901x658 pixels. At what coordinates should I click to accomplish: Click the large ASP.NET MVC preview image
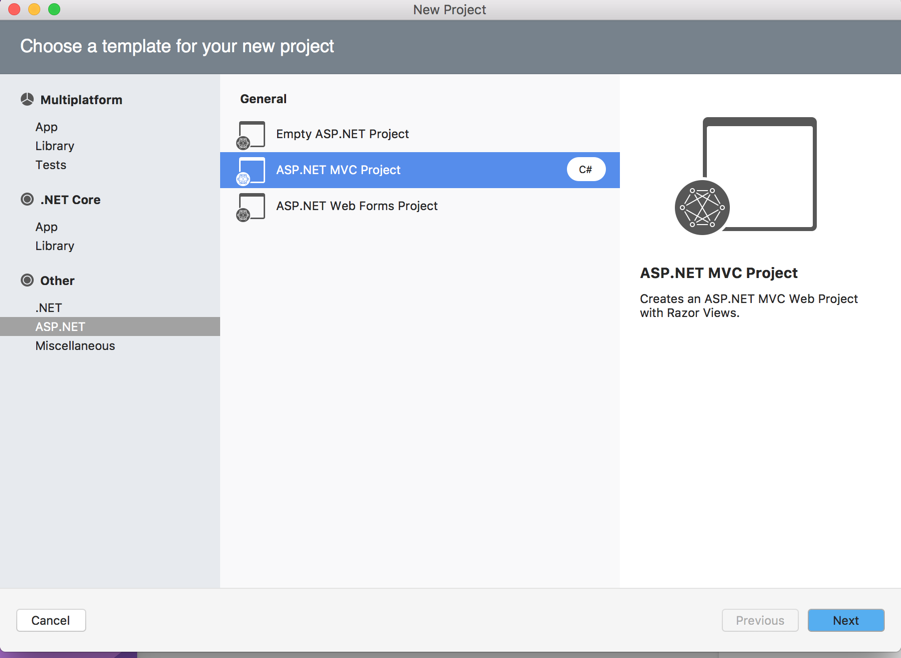coord(745,176)
